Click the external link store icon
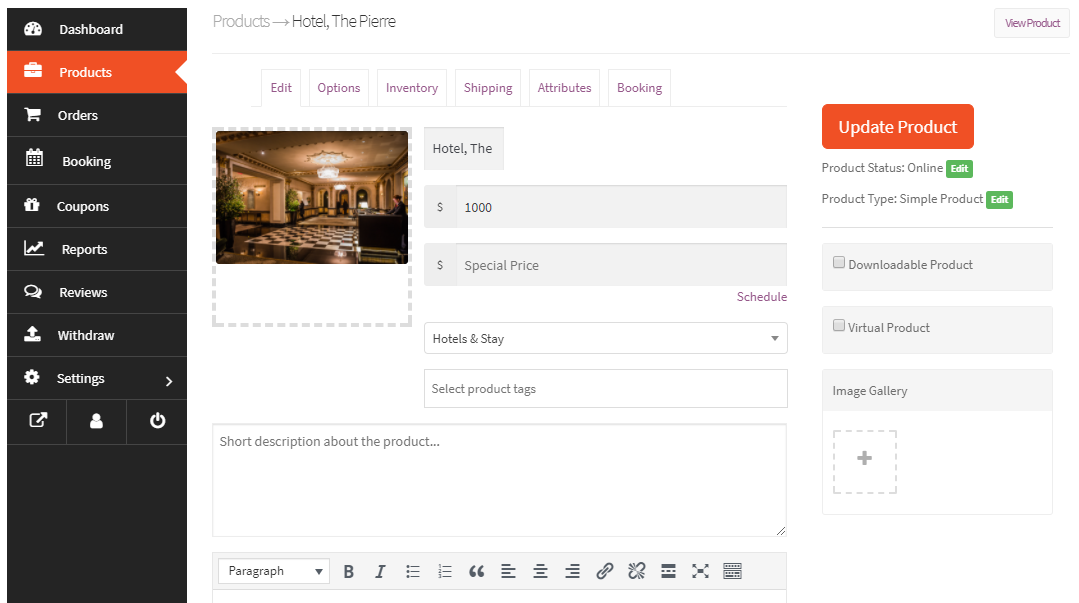 [37, 421]
